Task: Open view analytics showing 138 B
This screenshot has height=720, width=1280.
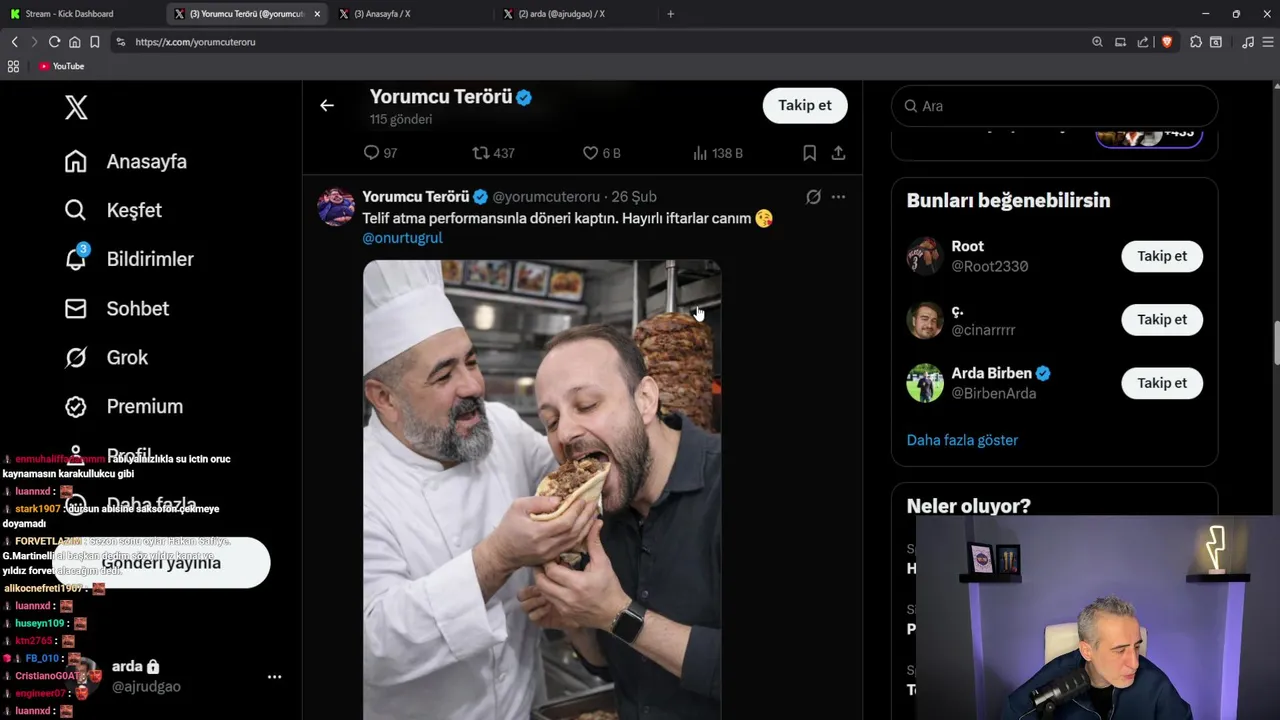Action: point(700,153)
